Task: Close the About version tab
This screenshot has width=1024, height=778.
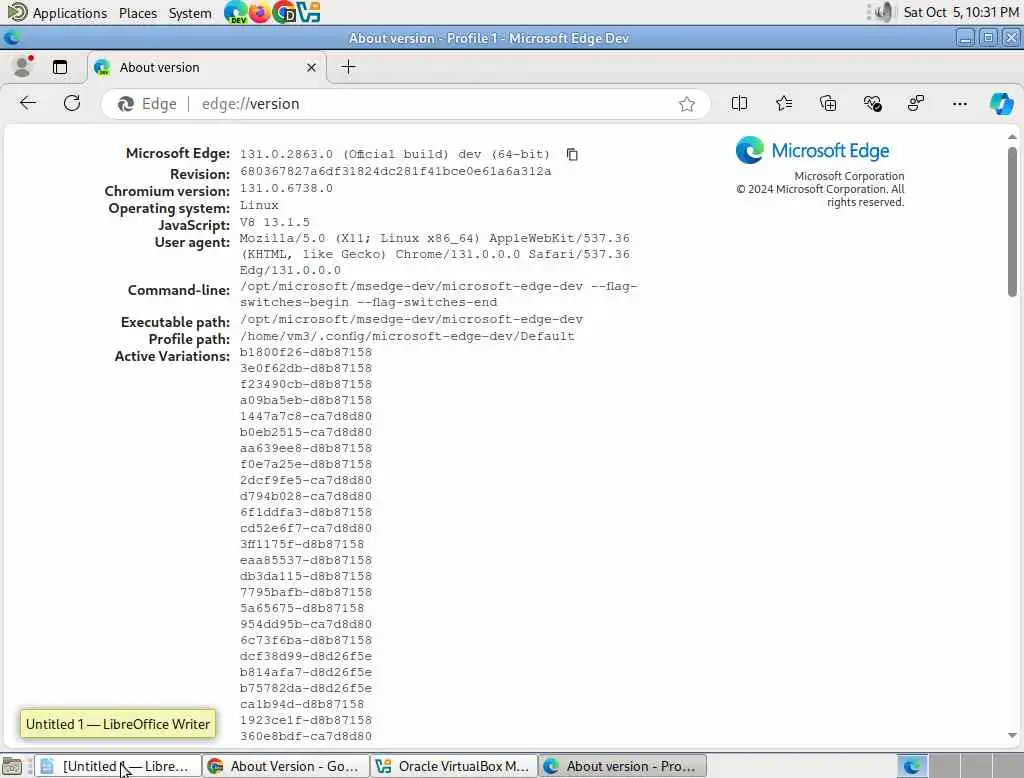Action: 312,67
